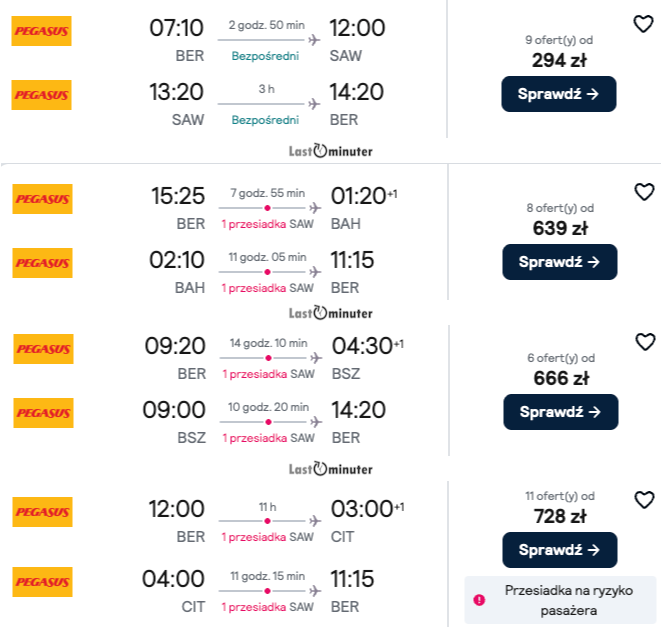Click Pegasus logo for 09:20 BER–BSZ flight
The width and height of the screenshot is (663, 627).
click(42, 349)
